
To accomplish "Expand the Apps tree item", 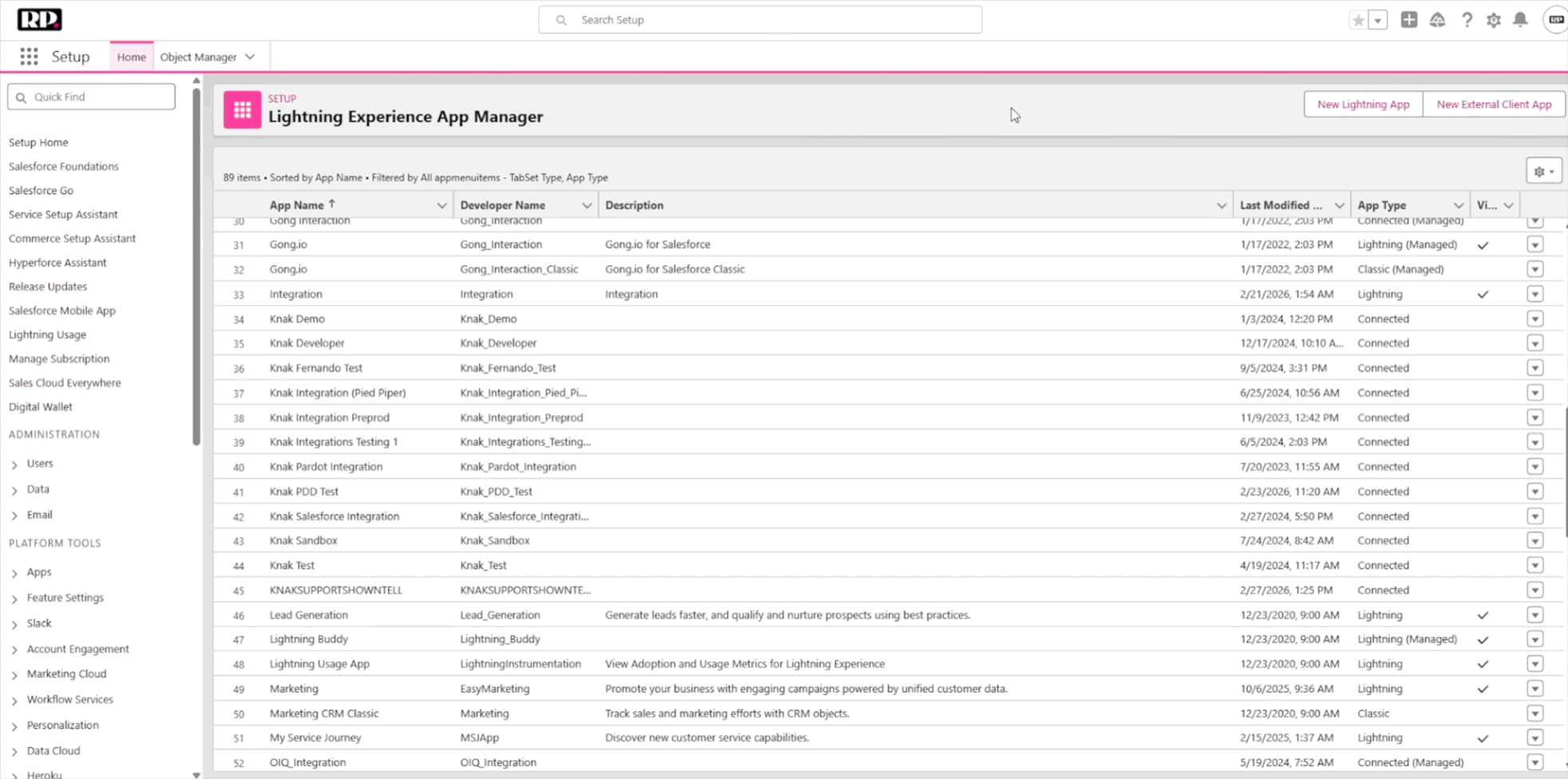I will click(14, 572).
